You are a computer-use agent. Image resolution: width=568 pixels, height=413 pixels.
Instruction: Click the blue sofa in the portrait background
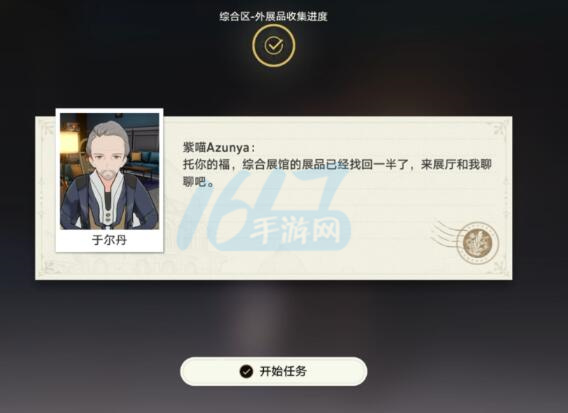[145, 161]
